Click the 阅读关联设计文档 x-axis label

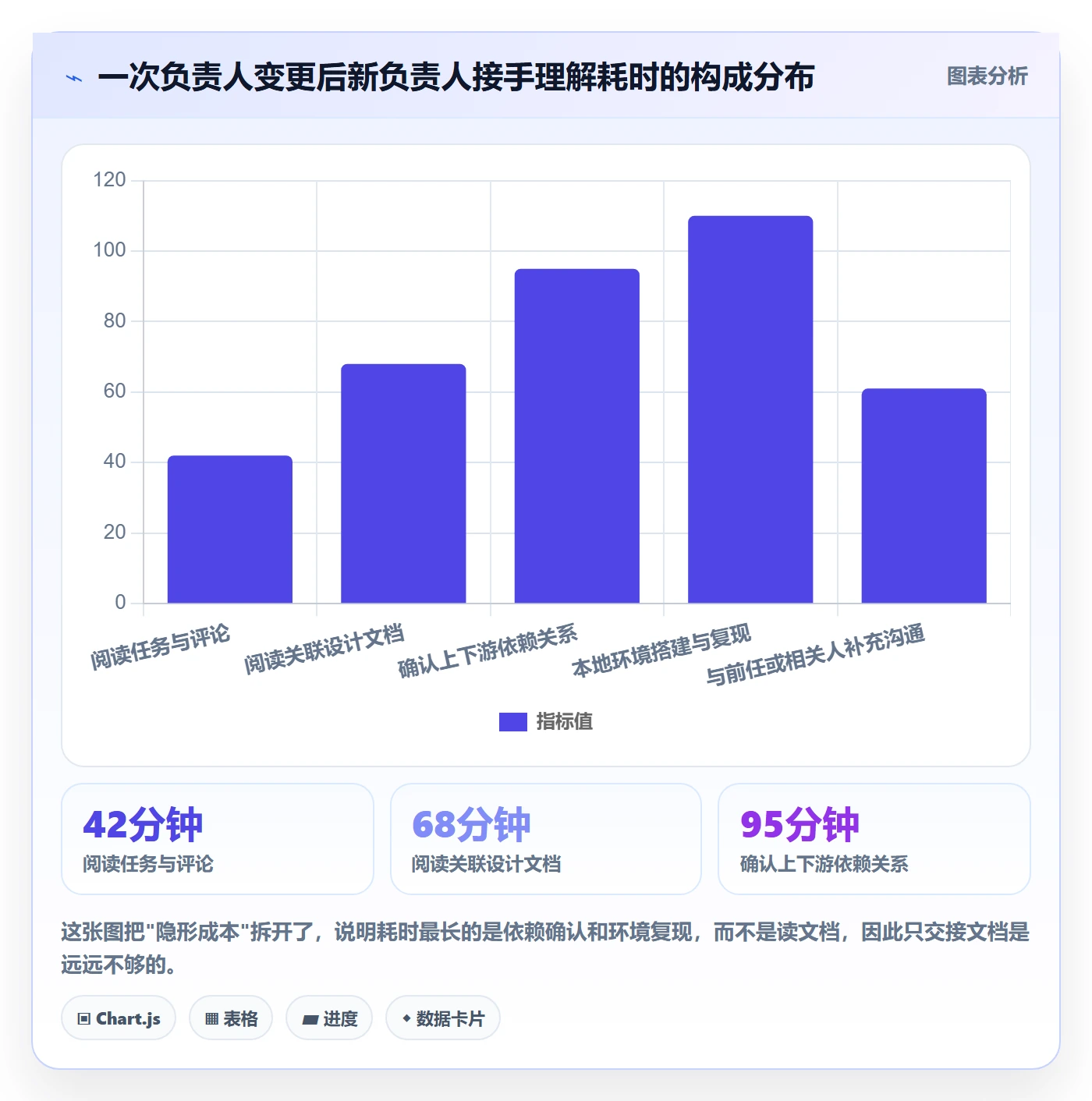324,649
